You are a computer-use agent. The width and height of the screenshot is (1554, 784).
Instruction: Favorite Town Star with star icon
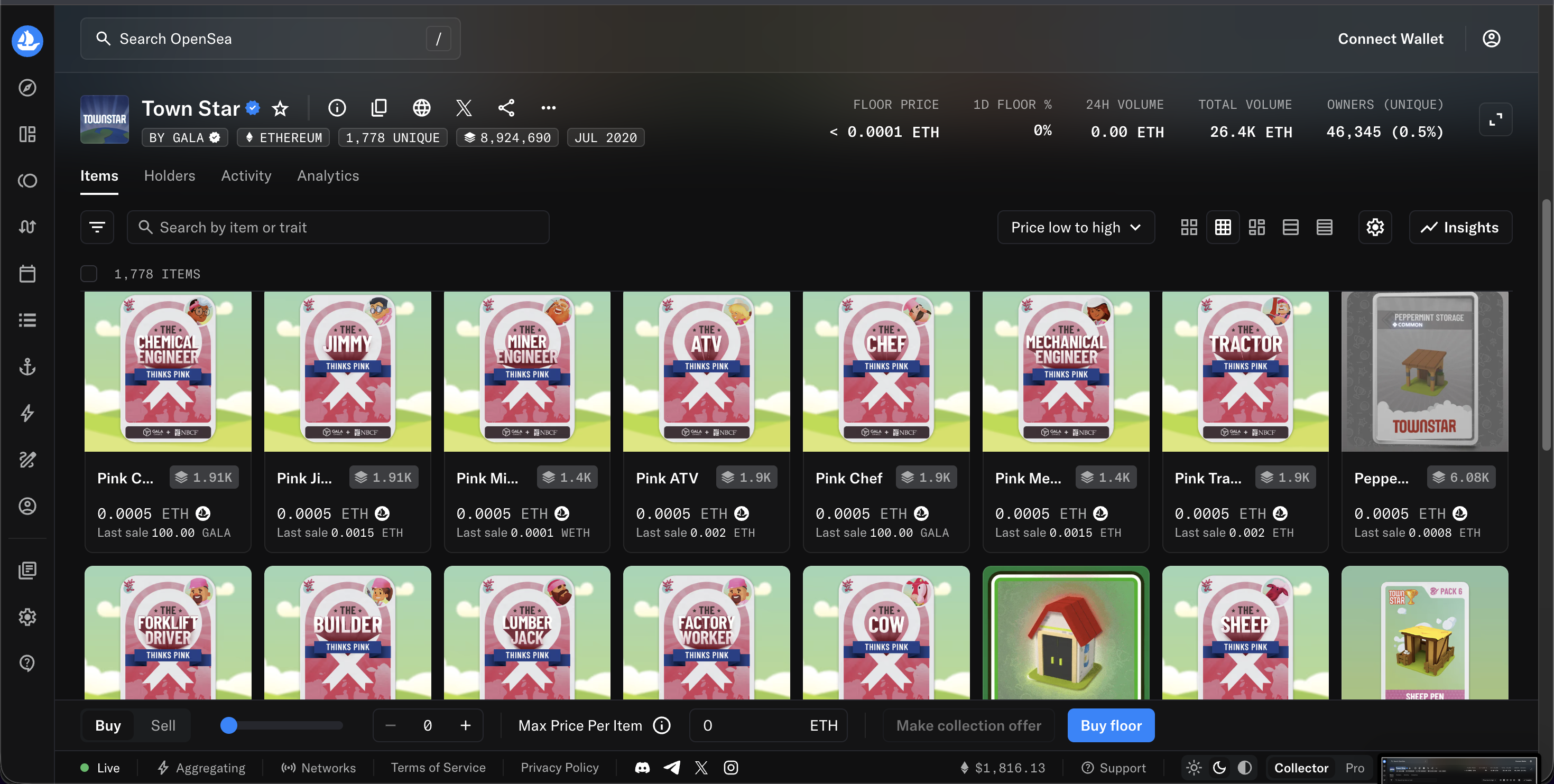(x=280, y=108)
